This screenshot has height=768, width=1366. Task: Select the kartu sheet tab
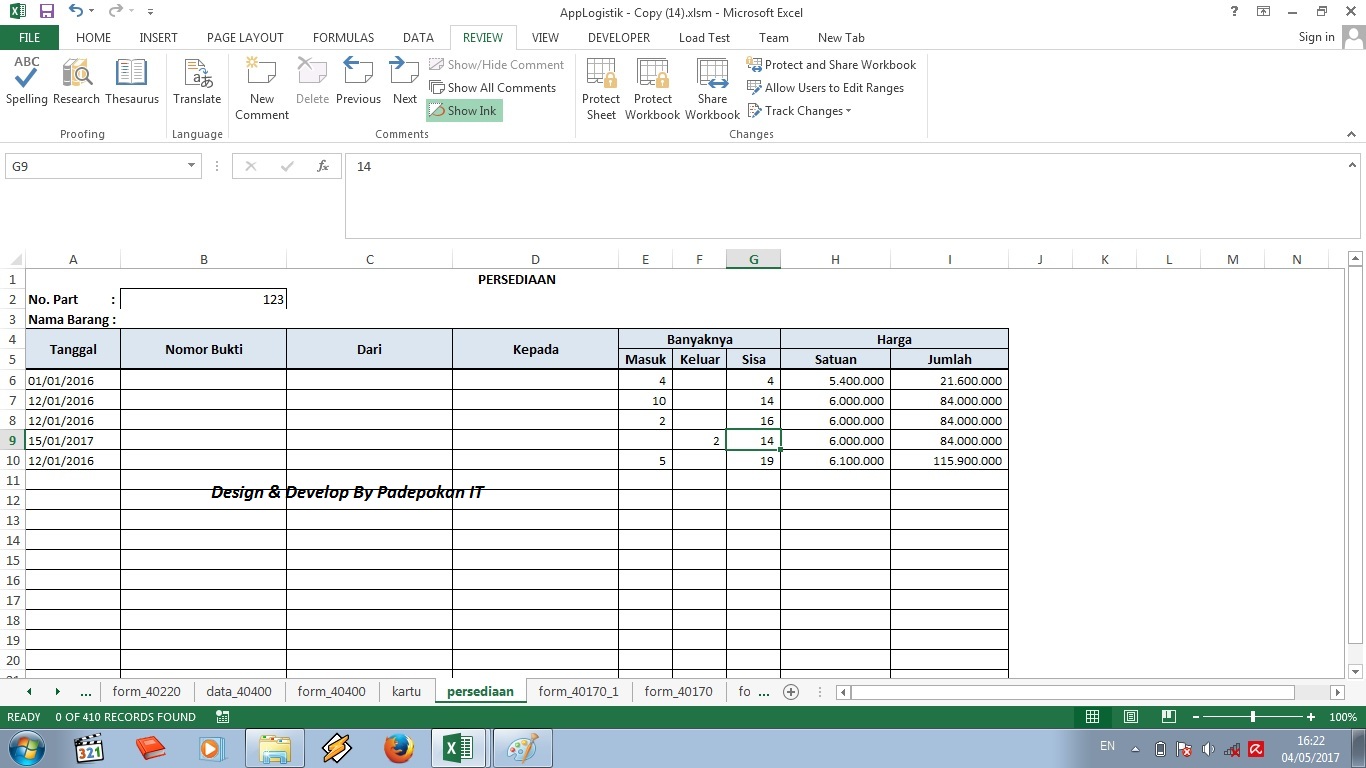[406, 692]
